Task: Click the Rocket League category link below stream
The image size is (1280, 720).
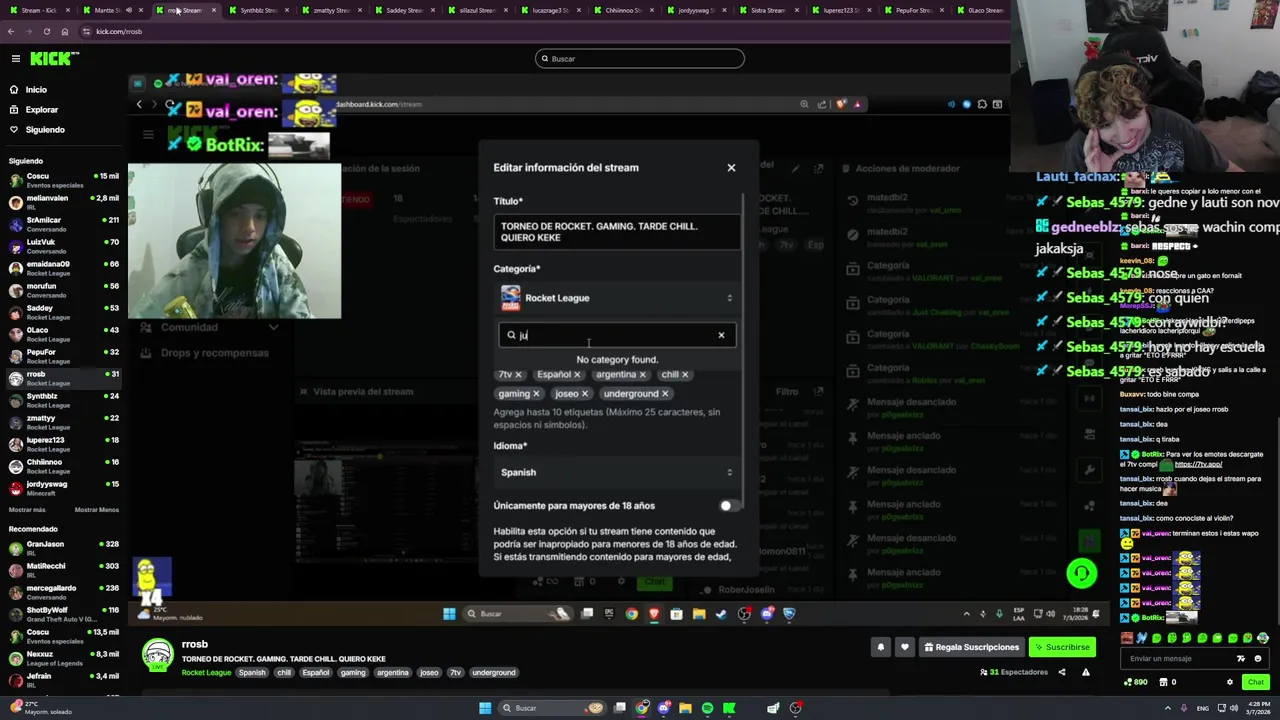Action: 206,673
